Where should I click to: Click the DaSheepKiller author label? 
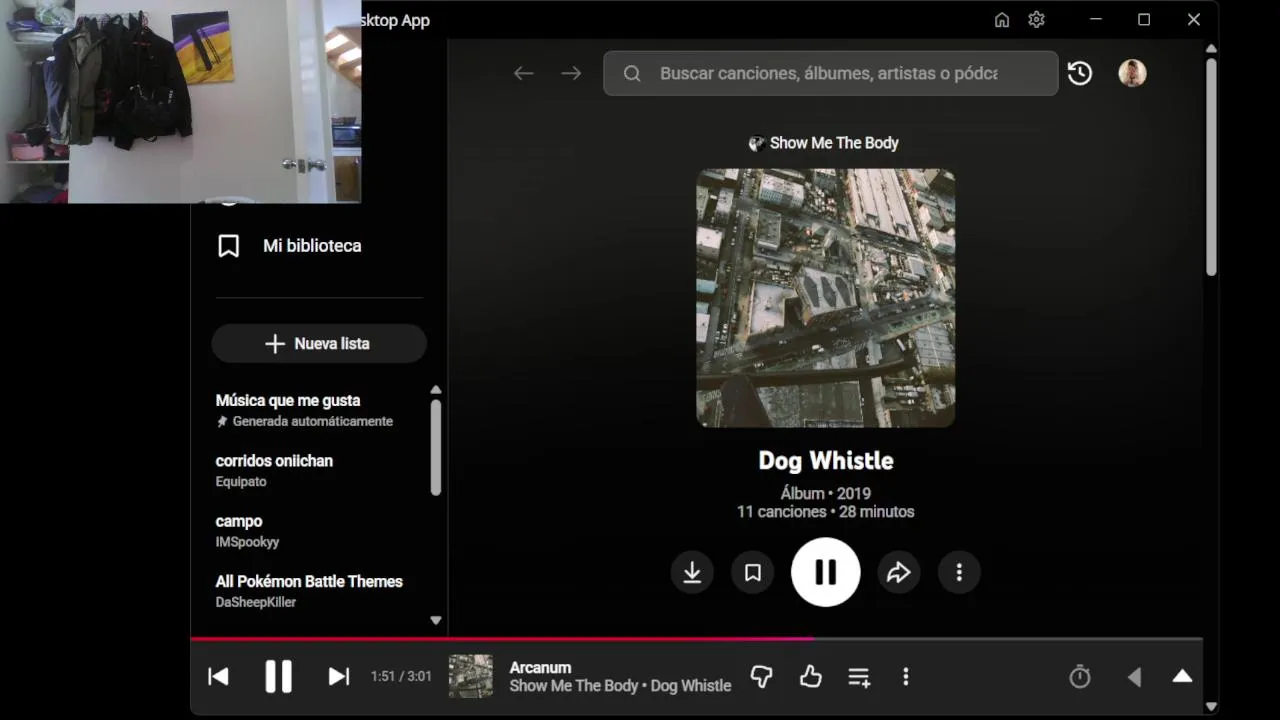pos(256,602)
